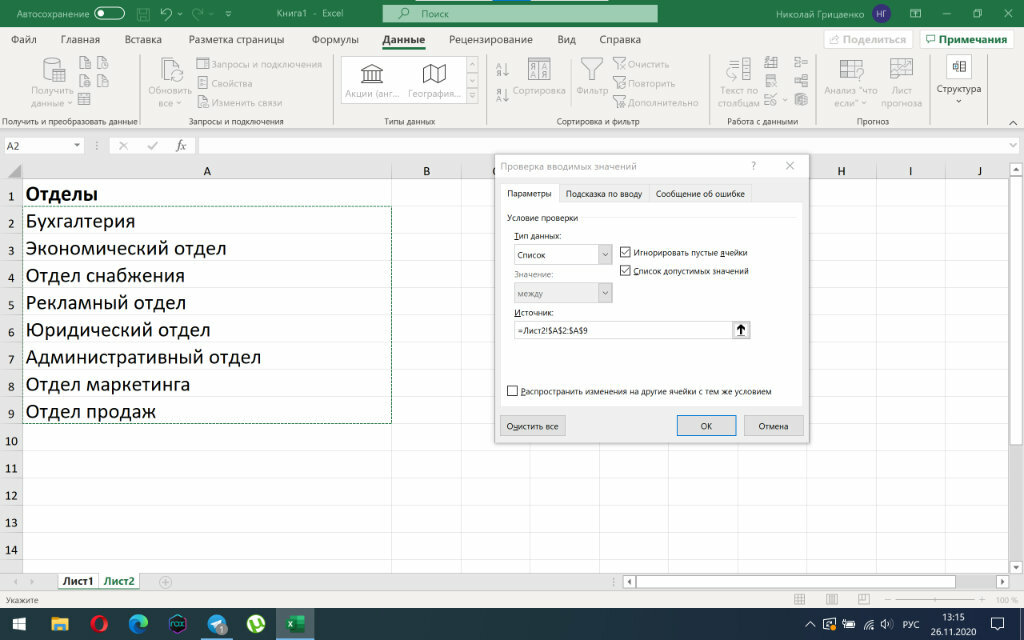Switch to the Вставка tab
The height and width of the screenshot is (640, 1024).
pyautogui.click(x=143, y=39)
